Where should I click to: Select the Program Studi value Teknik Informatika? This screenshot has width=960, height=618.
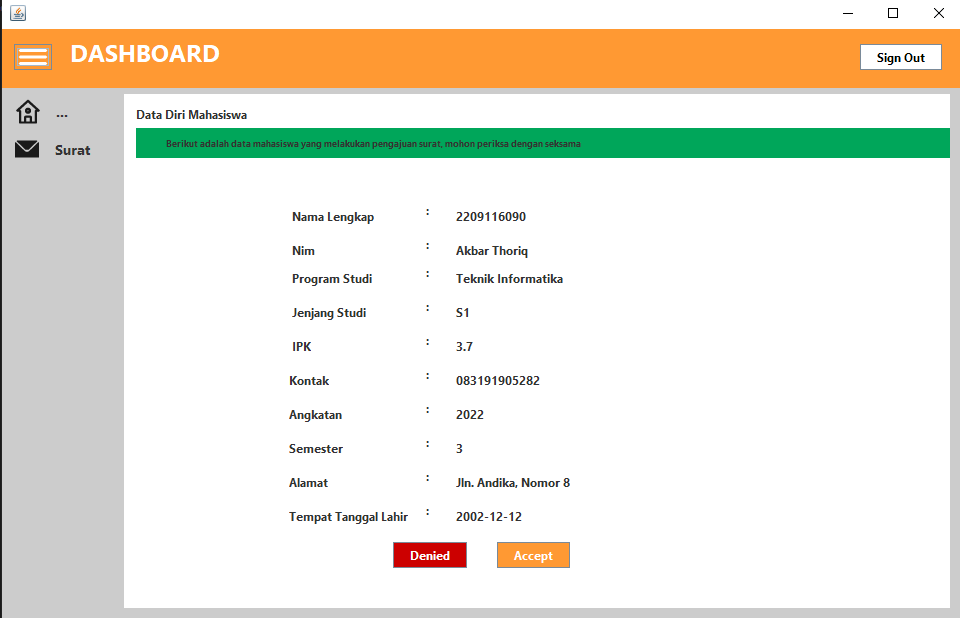[509, 279]
